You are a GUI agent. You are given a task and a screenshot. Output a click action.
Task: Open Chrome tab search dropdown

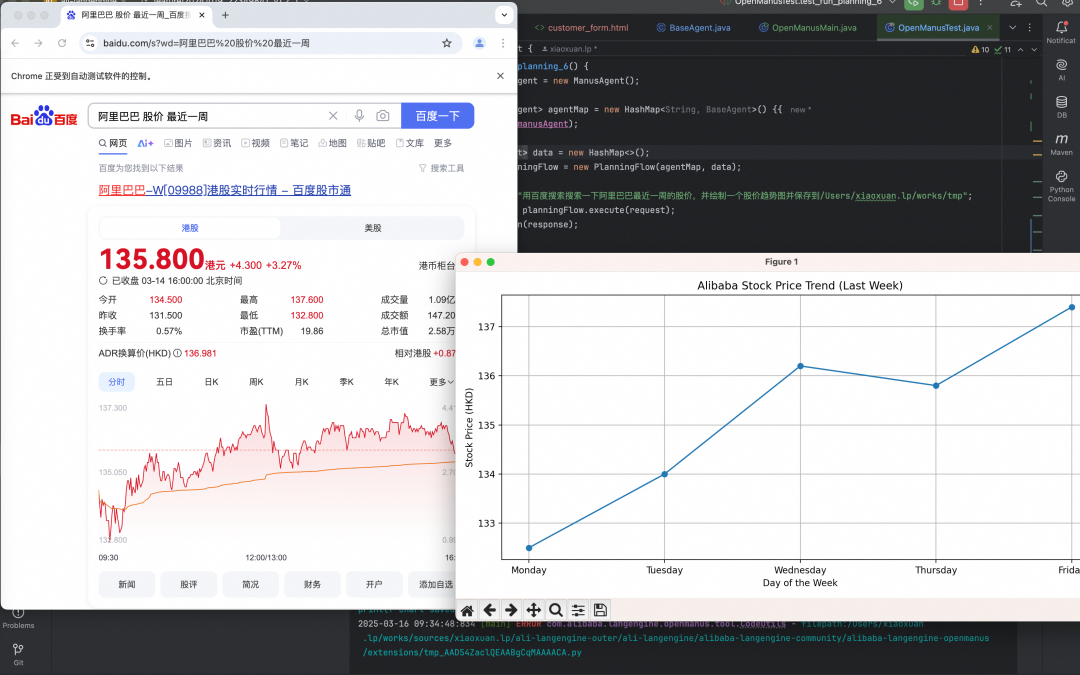coord(504,14)
